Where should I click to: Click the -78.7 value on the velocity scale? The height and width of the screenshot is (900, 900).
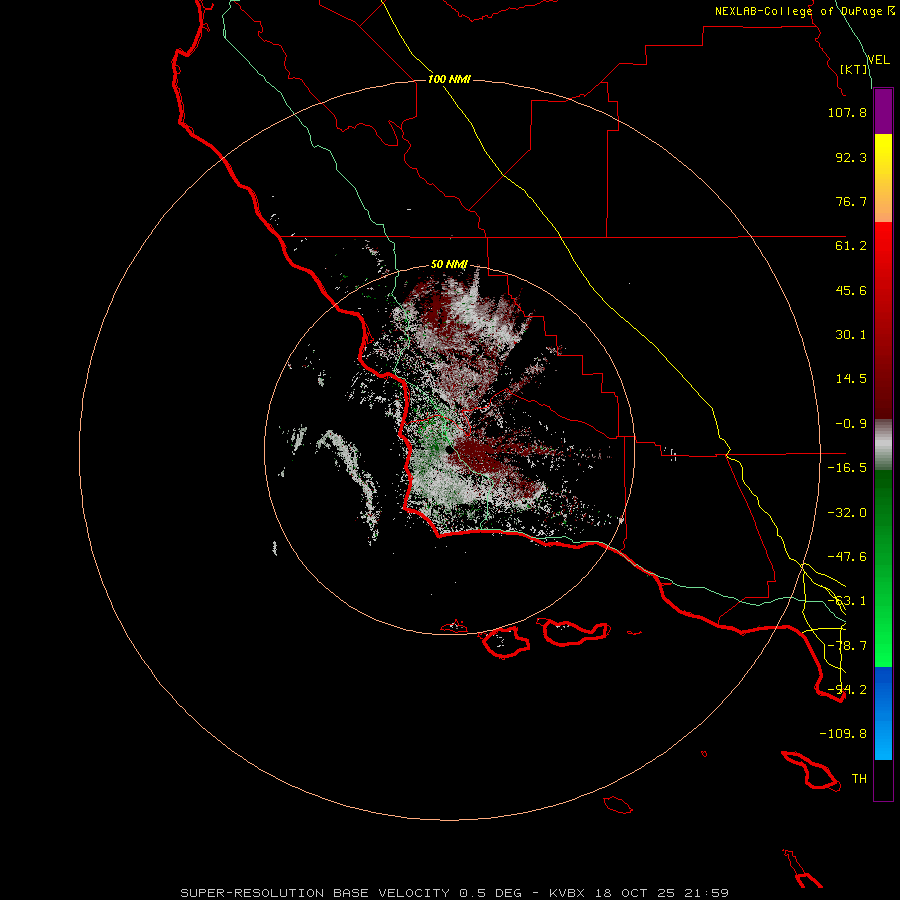click(847, 646)
